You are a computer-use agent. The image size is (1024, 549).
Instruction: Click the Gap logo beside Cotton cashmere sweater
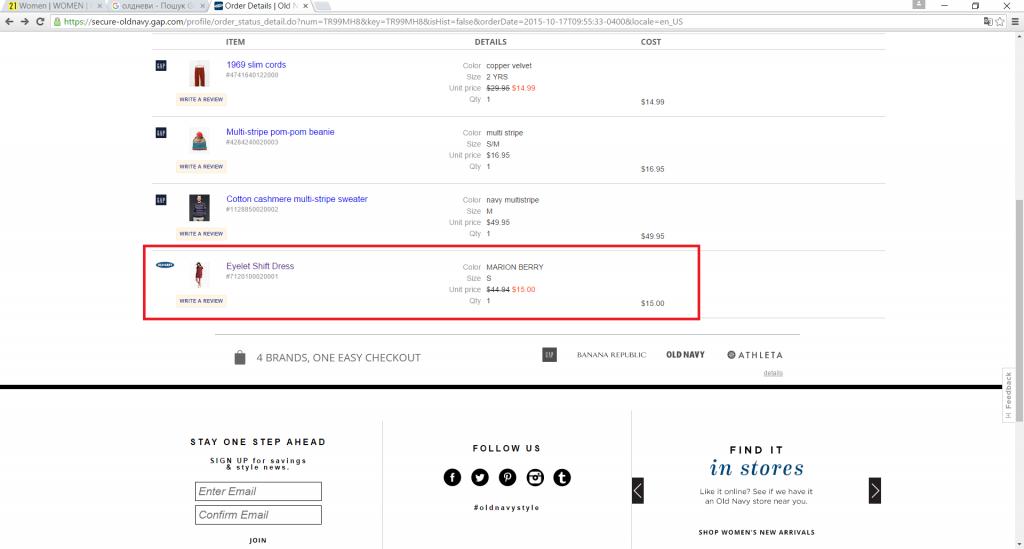(161, 200)
